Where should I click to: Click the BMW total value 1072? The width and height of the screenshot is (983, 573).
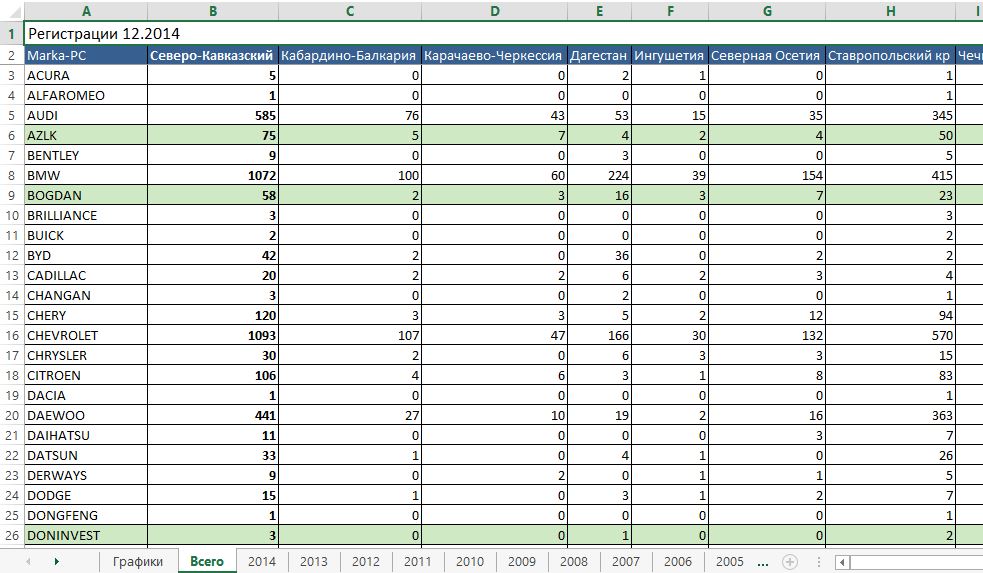[x=213, y=176]
